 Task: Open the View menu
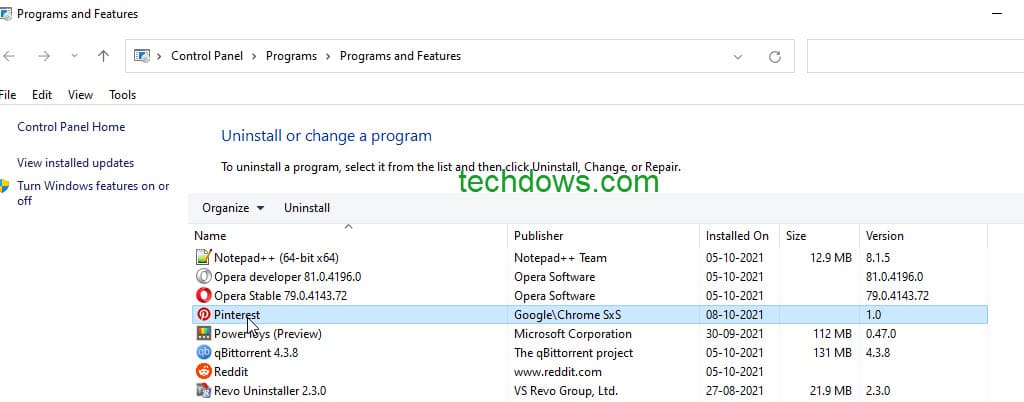click(80, 95)
